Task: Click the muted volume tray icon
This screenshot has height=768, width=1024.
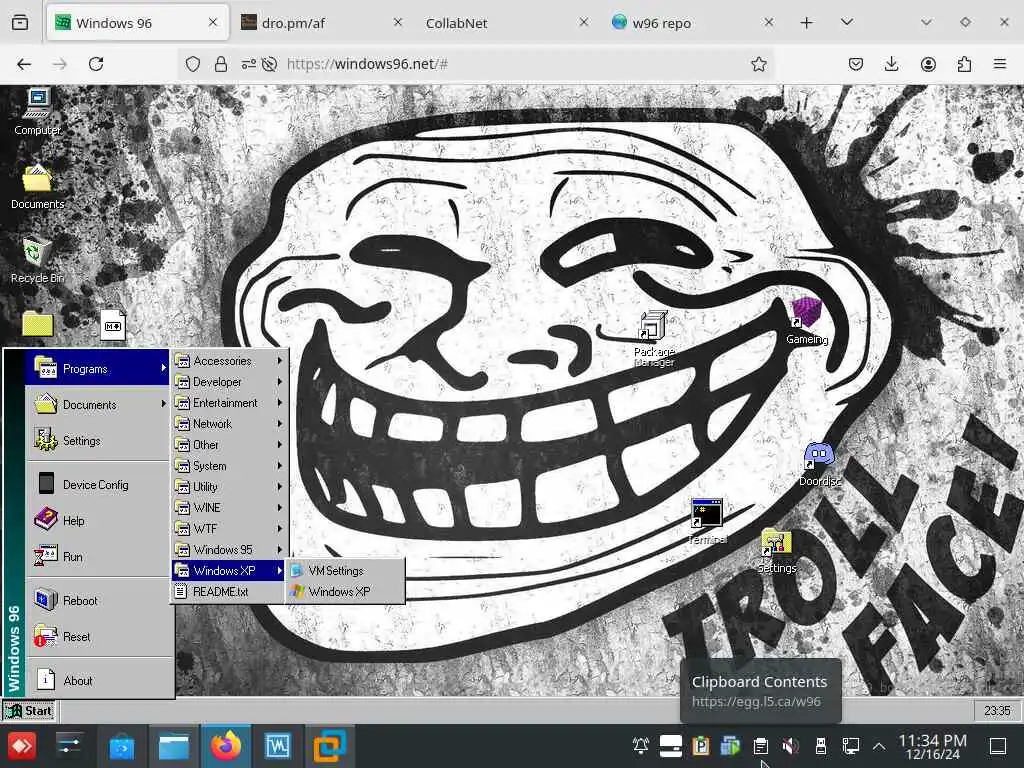Action: tap(790, 746)
